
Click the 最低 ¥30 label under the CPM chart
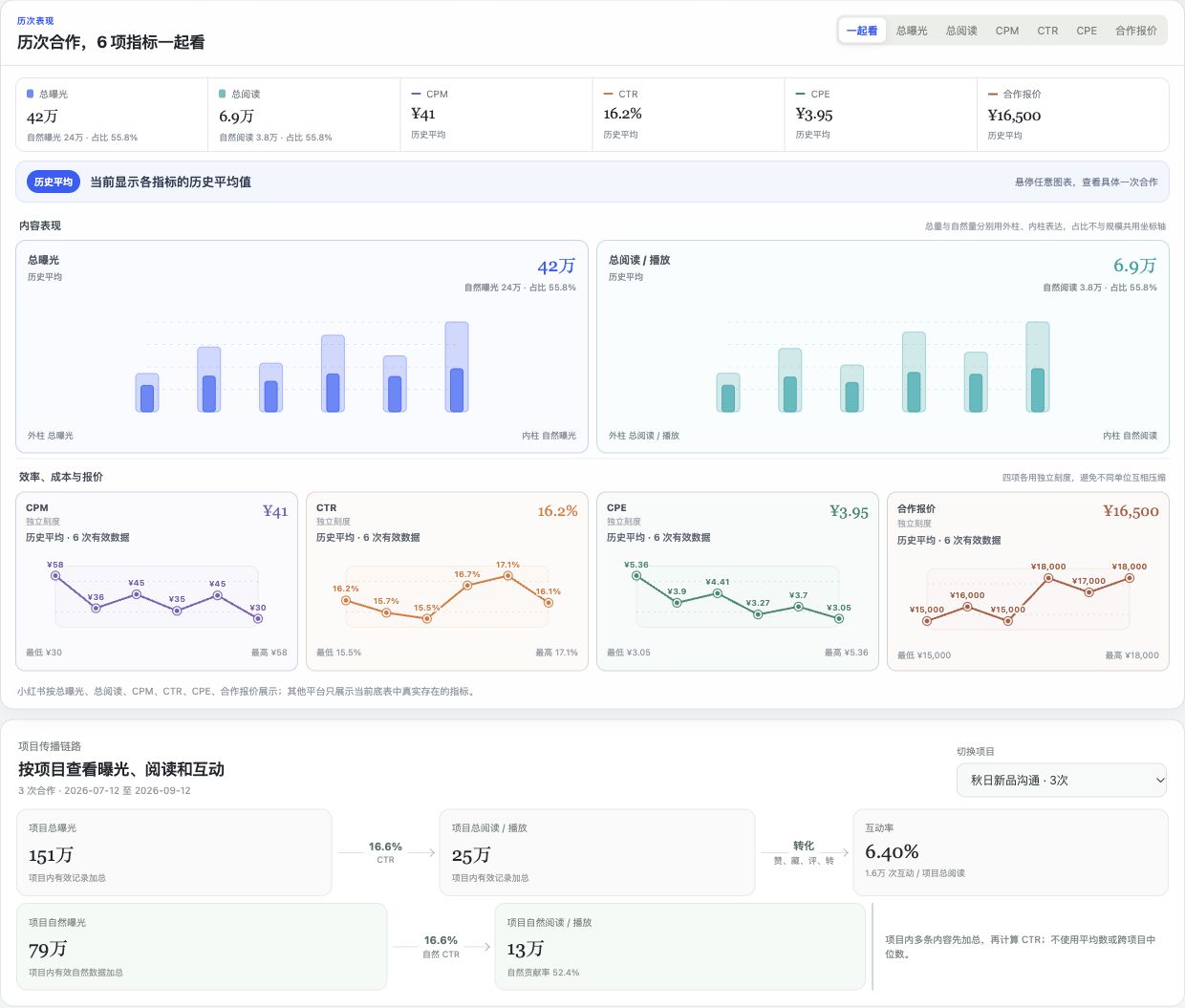pos(44,653)
